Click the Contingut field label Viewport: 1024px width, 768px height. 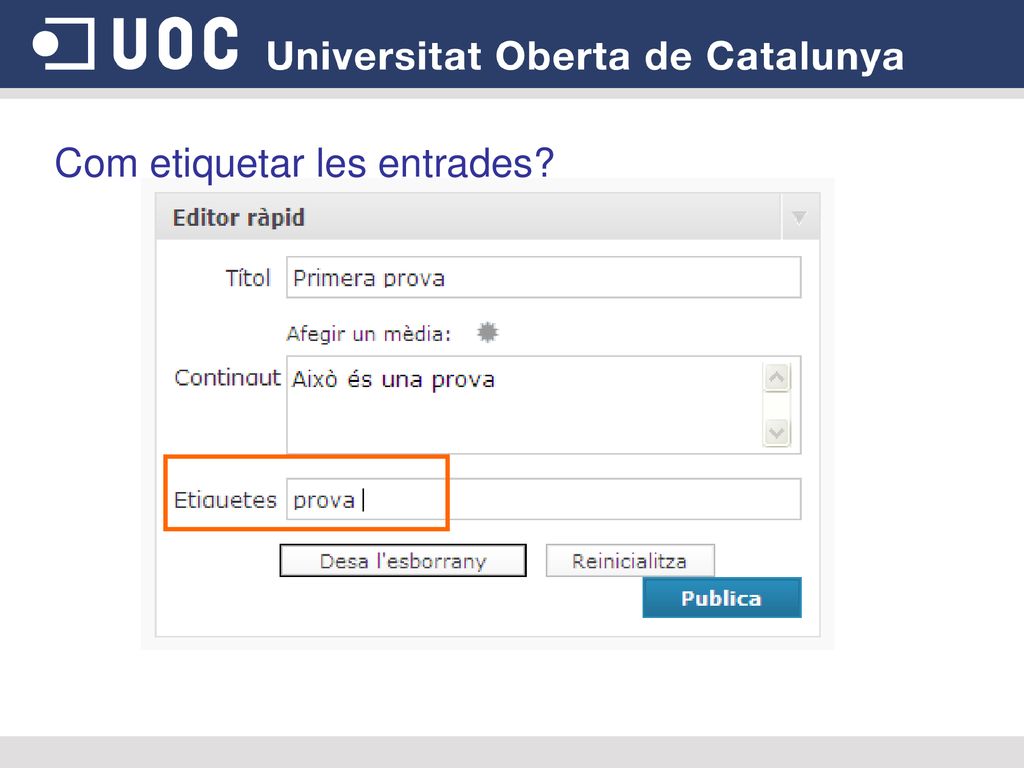pos(227,377)
